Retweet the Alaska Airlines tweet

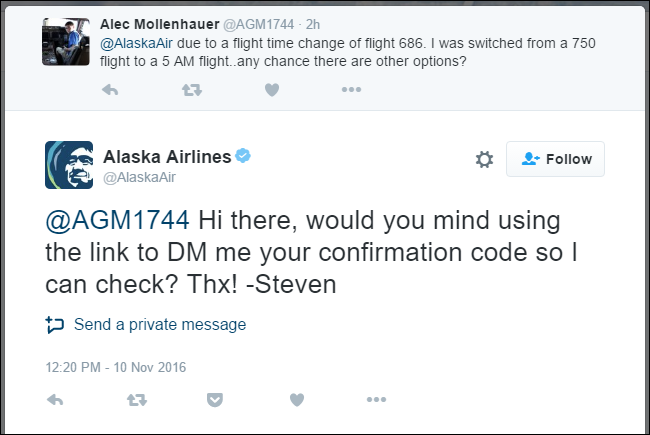136,400
